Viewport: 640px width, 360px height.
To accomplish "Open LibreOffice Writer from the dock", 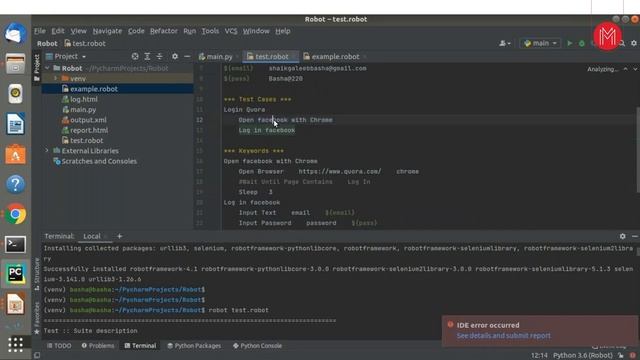I will pyautogui.click(x=15, y=124).
